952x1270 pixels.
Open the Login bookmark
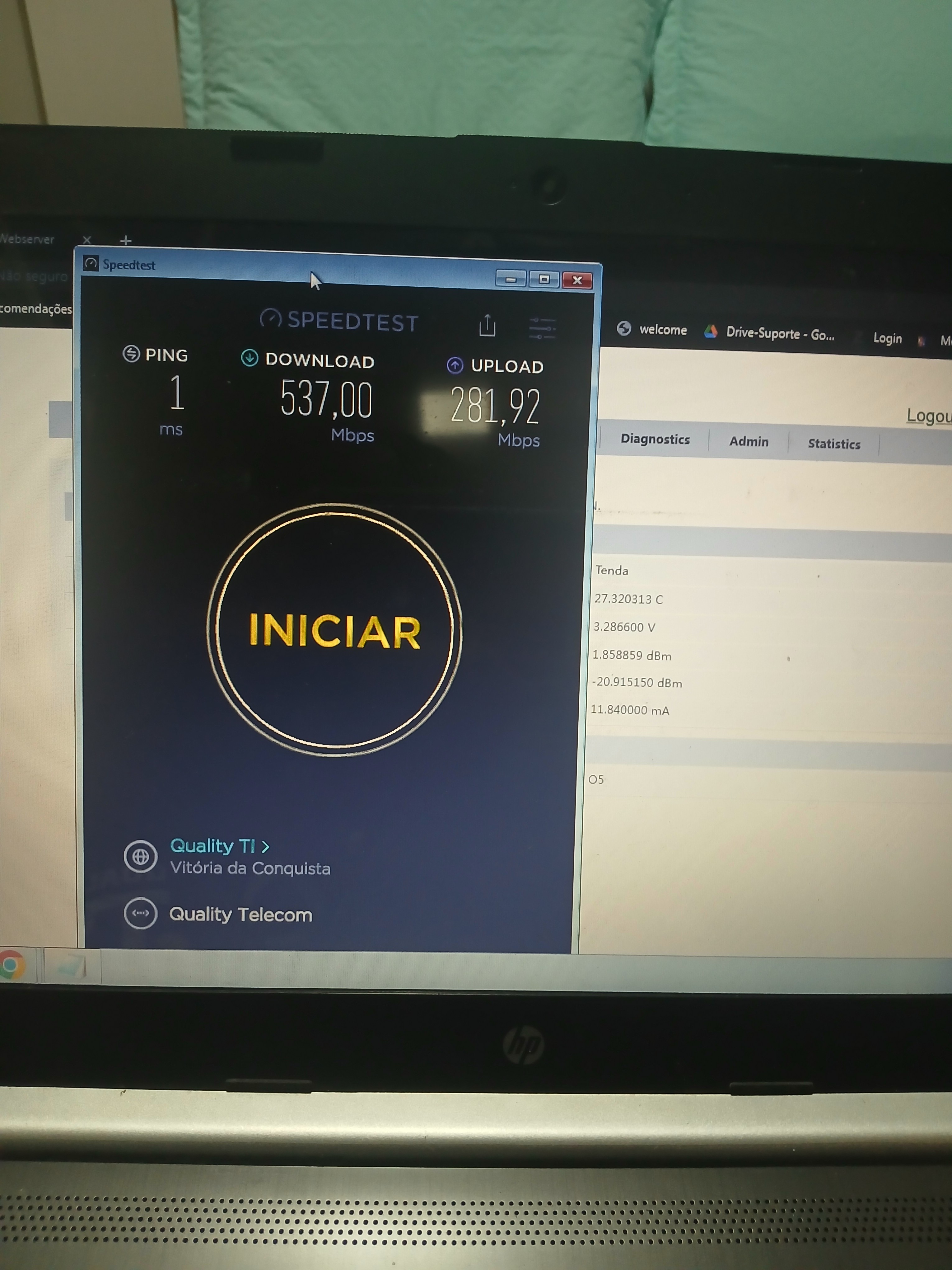(887, 338)
